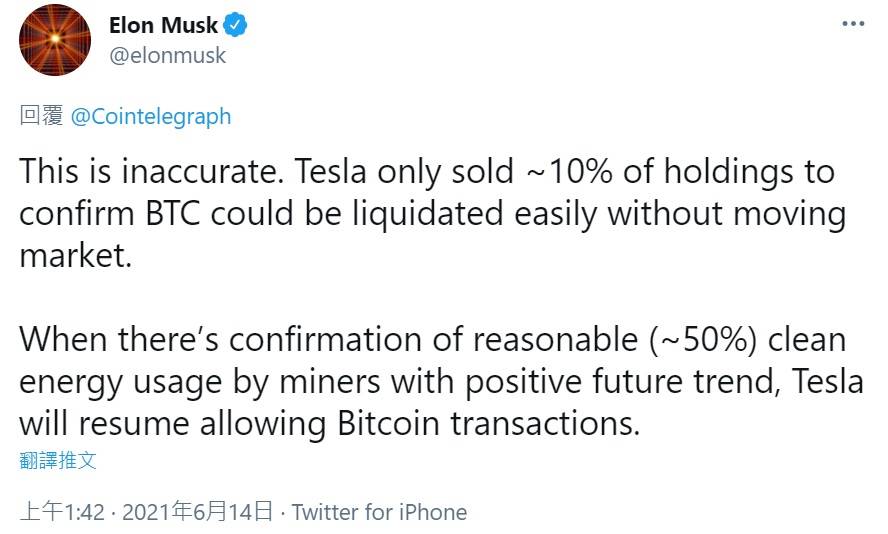Viewport: 888px width, 534px height.
Task: Click the 'This is inaccurate' sentence
Action: coord(151,171)
